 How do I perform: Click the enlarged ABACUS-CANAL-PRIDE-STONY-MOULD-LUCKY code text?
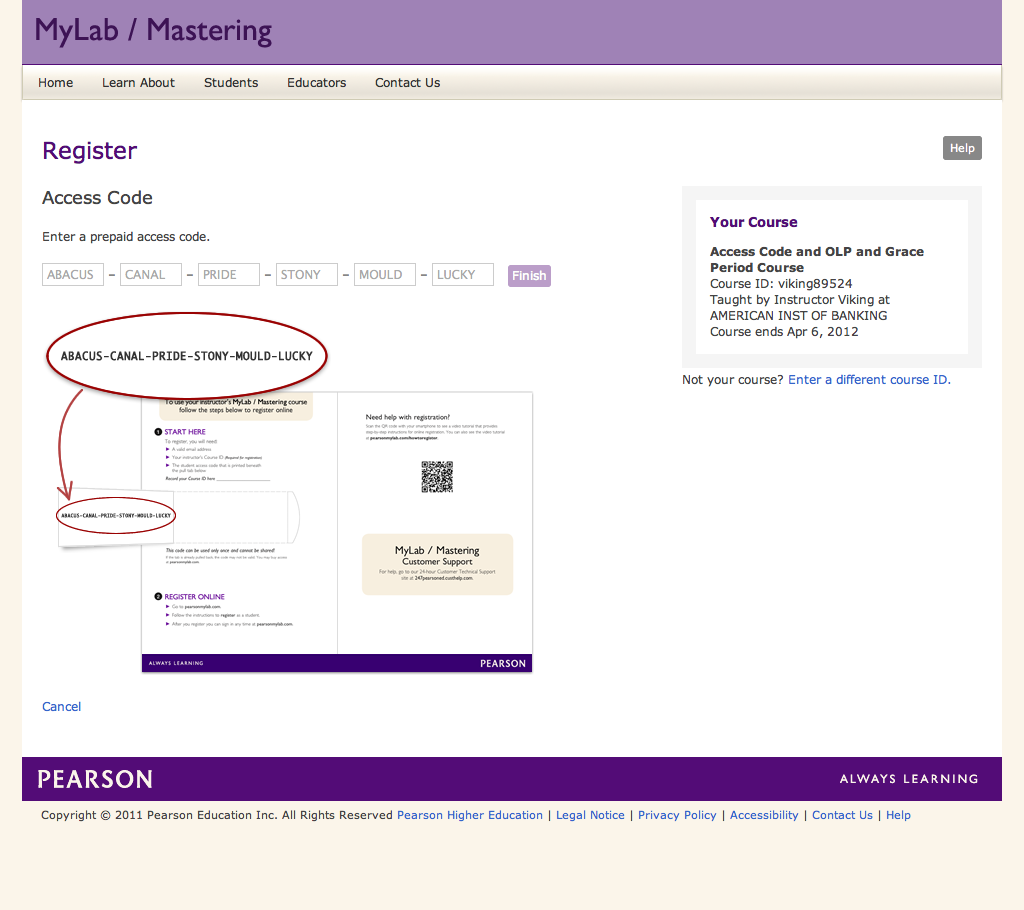click(187, 356)
